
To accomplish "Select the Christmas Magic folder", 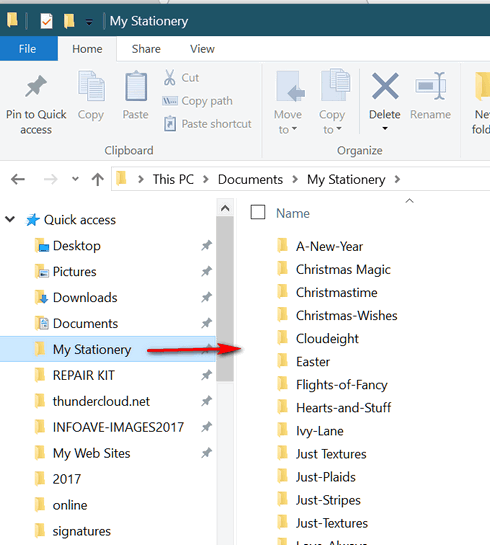I will pos(343,269).
